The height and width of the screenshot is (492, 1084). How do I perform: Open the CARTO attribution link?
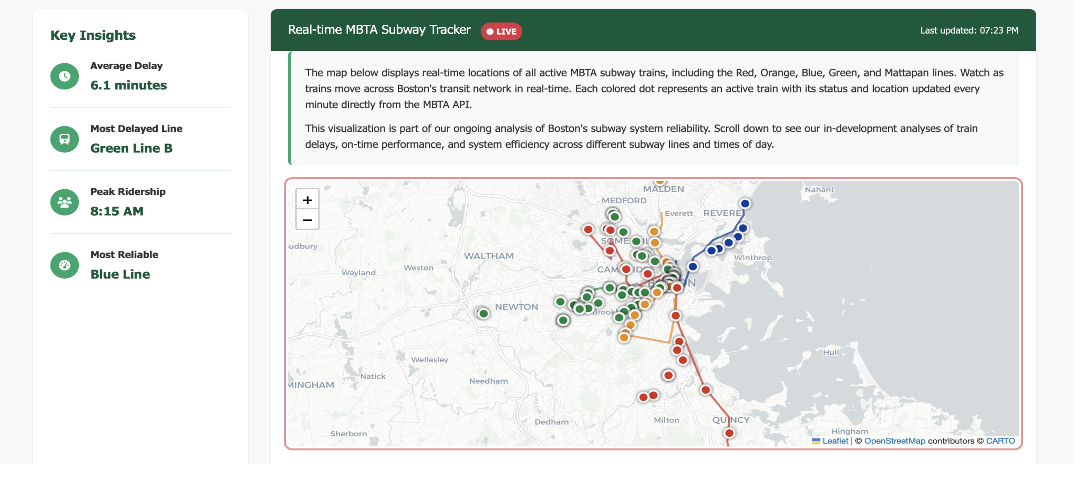click(x=1000, y=441)
